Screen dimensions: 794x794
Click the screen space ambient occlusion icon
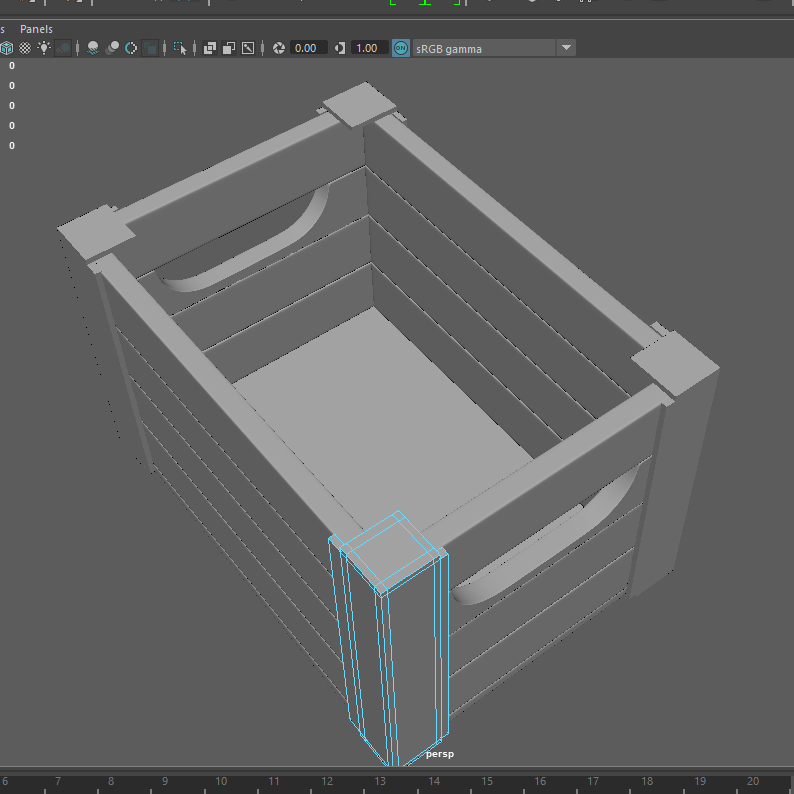[x=93, y=48]
